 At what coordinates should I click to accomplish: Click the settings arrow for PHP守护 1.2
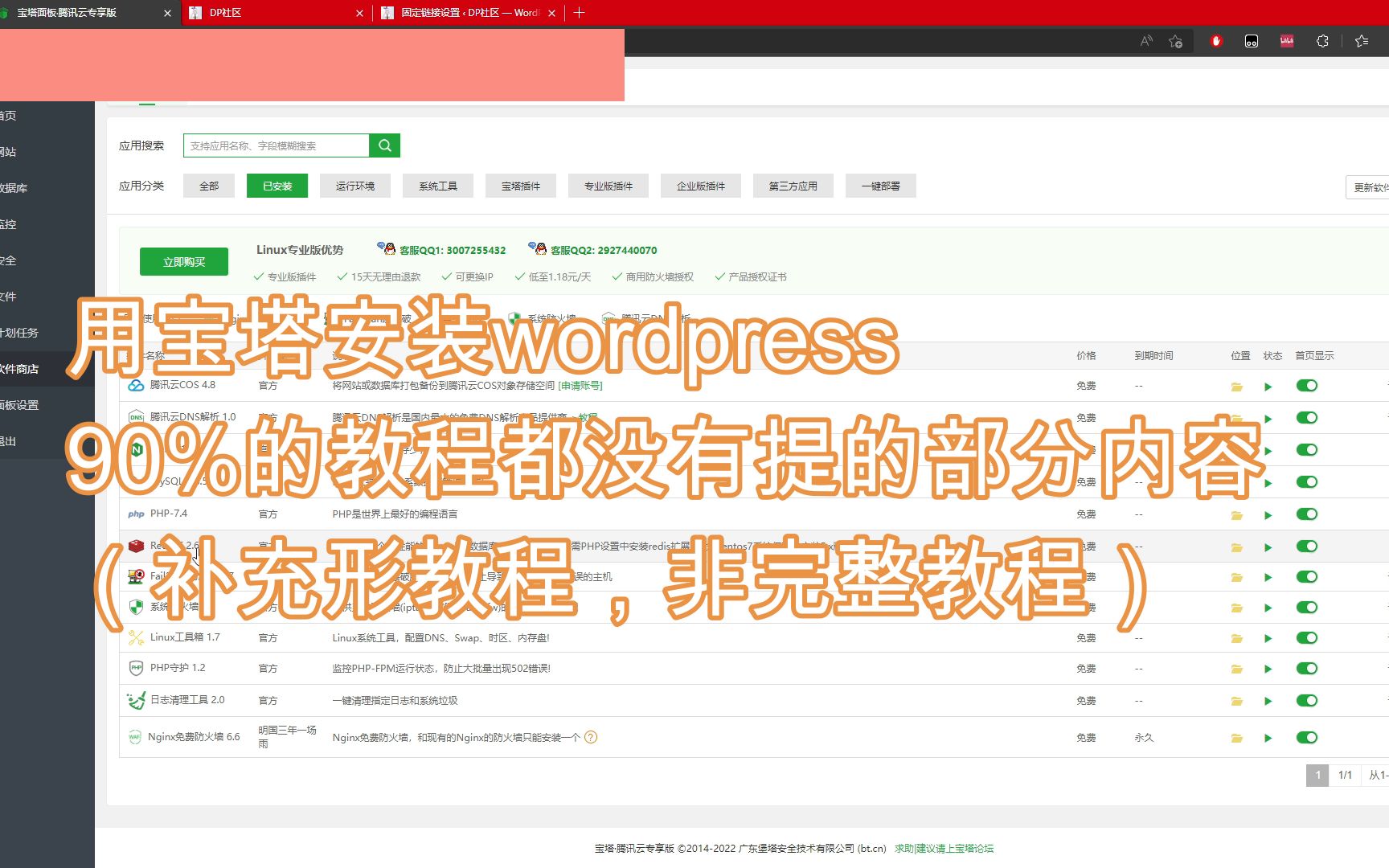click(1268, 669)
